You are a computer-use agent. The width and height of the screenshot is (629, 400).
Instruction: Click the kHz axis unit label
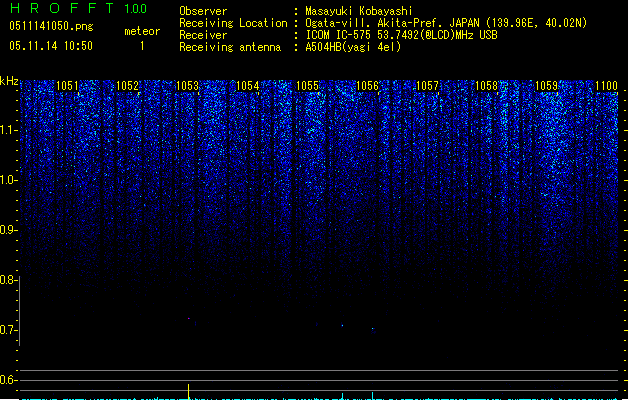pyautogui.click(x=9, y=81)
